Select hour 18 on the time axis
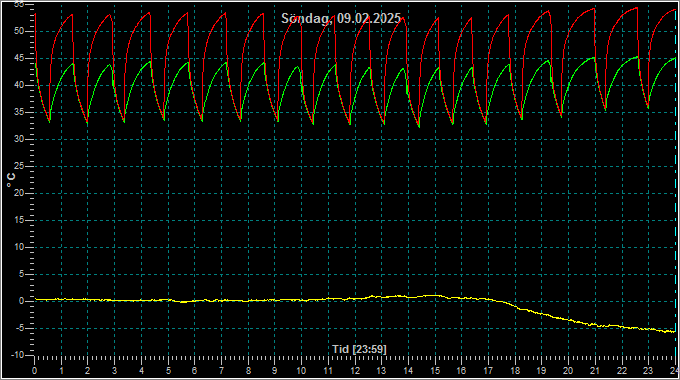 (x=515, y=371)
